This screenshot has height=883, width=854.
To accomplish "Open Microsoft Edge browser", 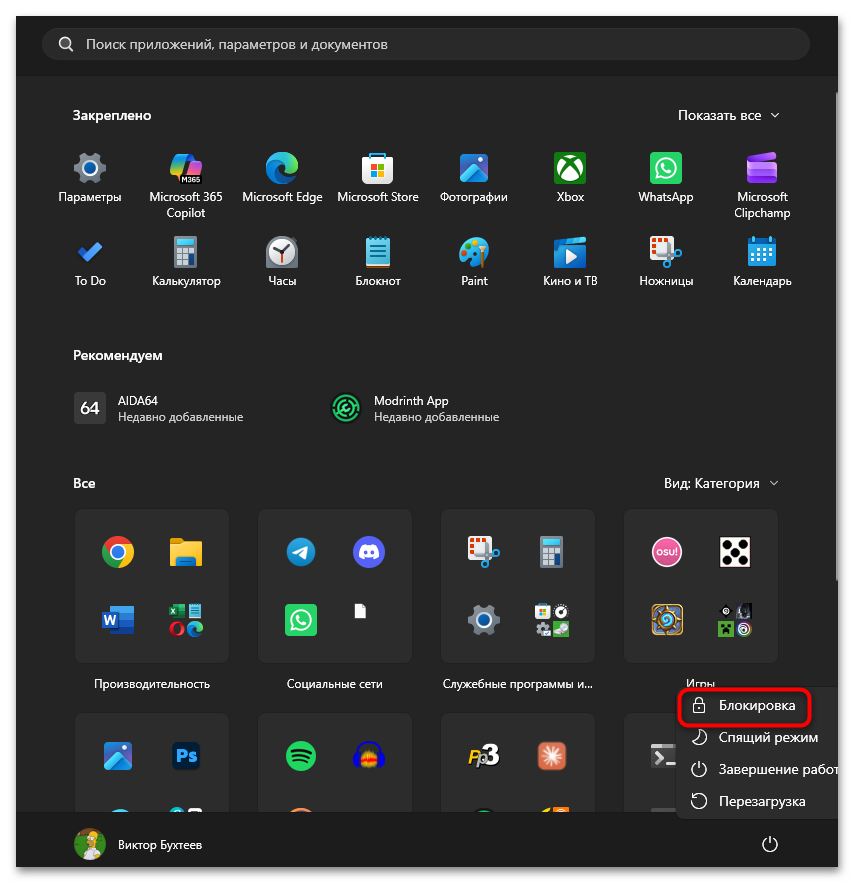I will click(x=282, y=178).
